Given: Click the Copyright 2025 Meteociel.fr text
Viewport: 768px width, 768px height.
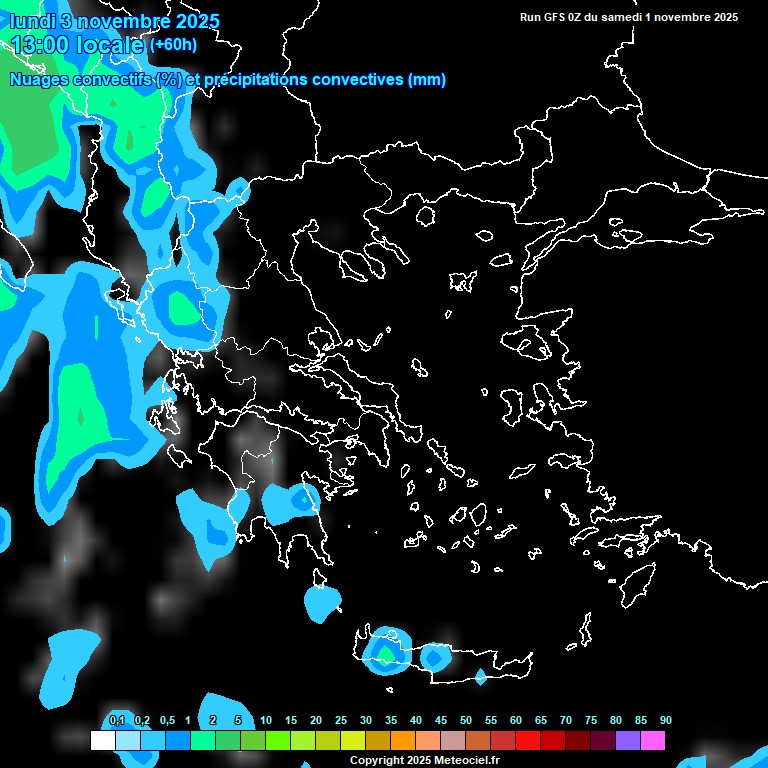Looking at the screenshot, I should pos(424,760).
